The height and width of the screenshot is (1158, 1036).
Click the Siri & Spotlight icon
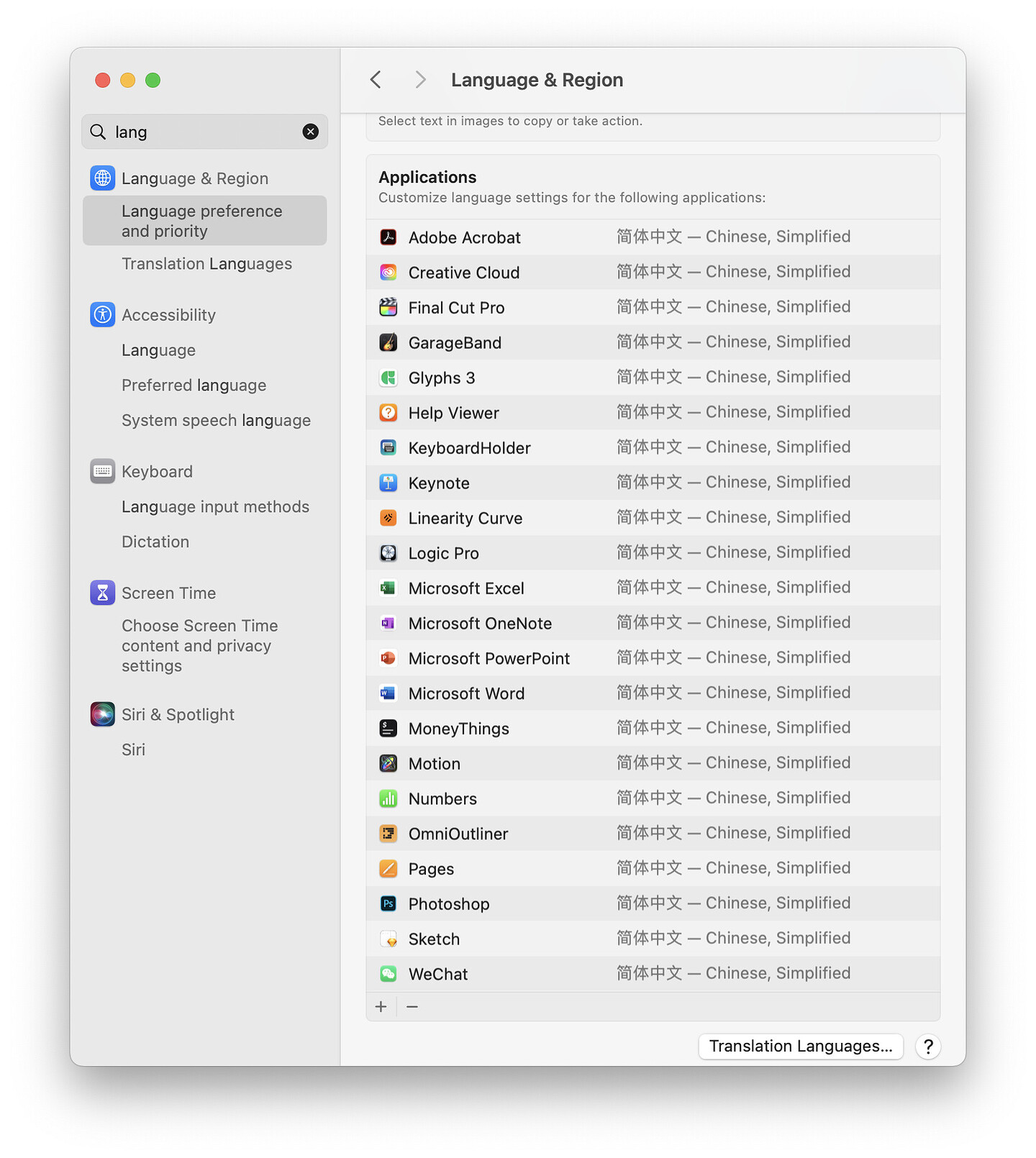pyautogui.click(x=103, y=714)
